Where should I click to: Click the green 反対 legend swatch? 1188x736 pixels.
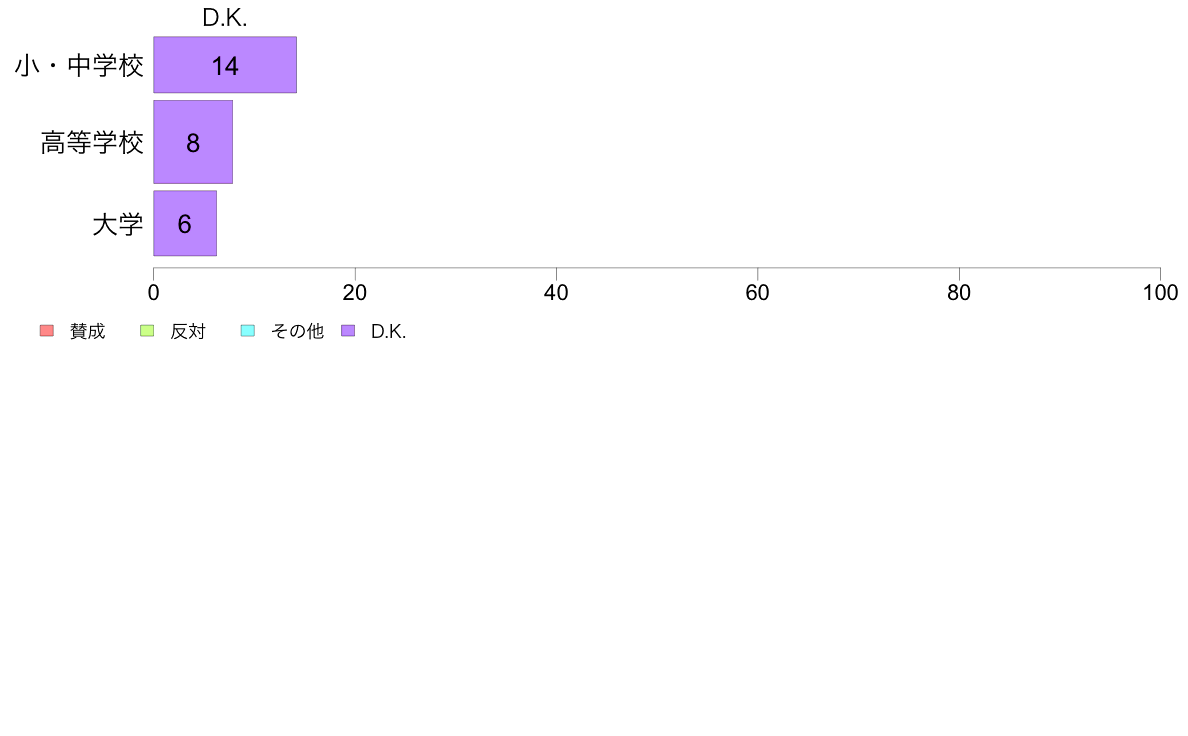coord(147,330)
